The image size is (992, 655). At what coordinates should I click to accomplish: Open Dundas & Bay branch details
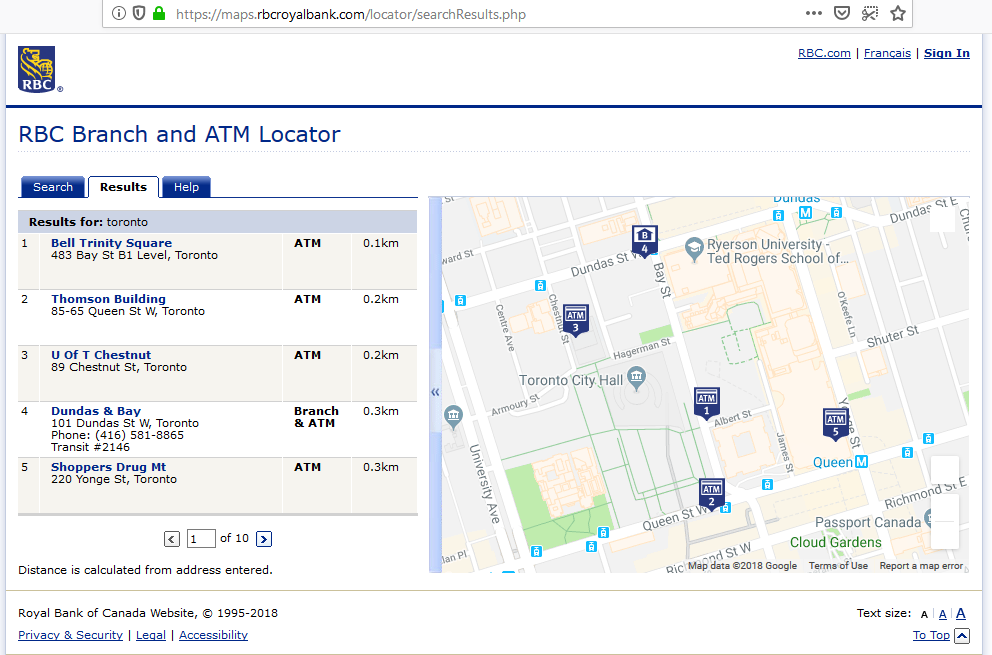tap(96, 411)
